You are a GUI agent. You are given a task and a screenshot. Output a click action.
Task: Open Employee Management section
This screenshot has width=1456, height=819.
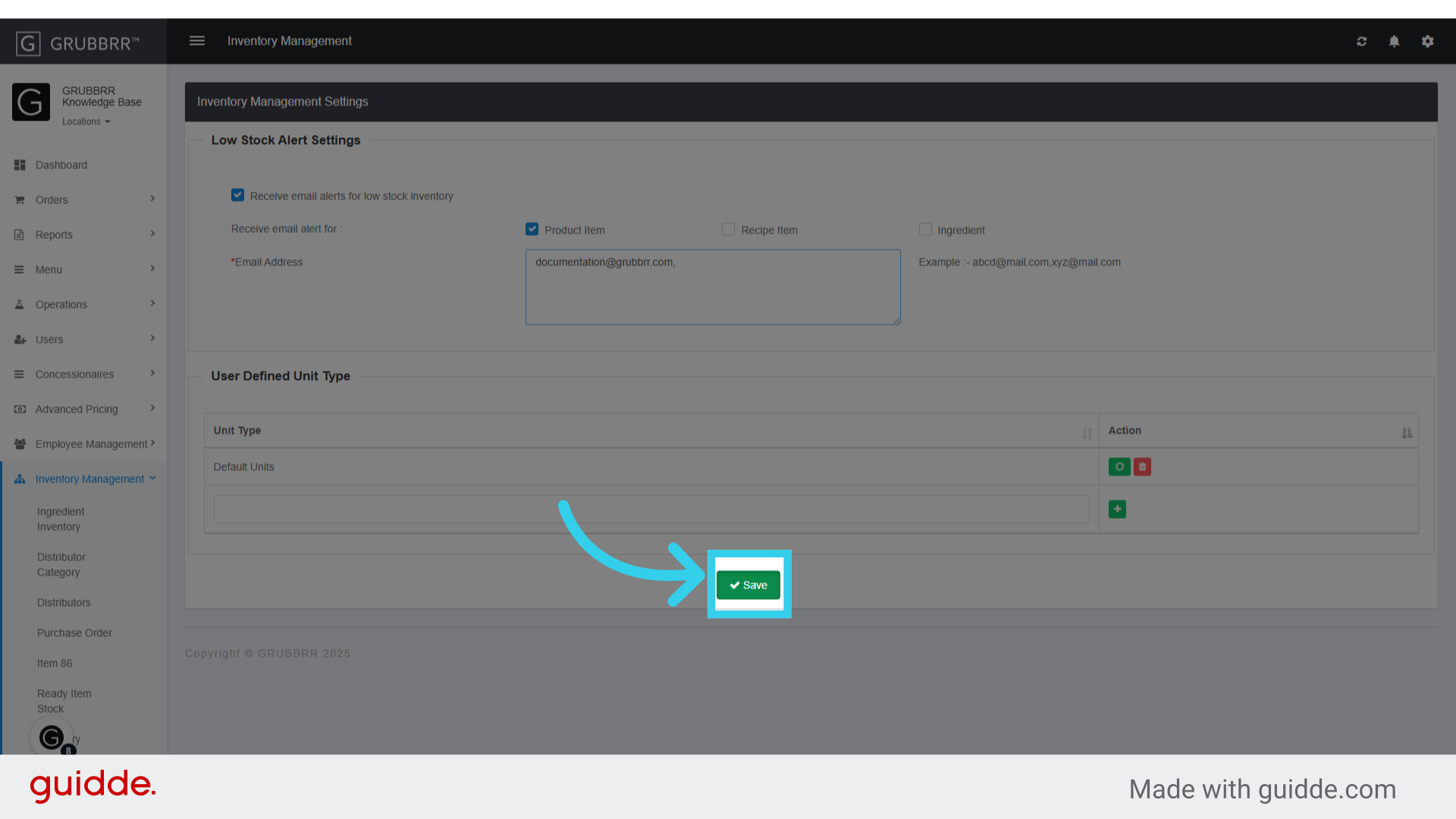point(91,444)
